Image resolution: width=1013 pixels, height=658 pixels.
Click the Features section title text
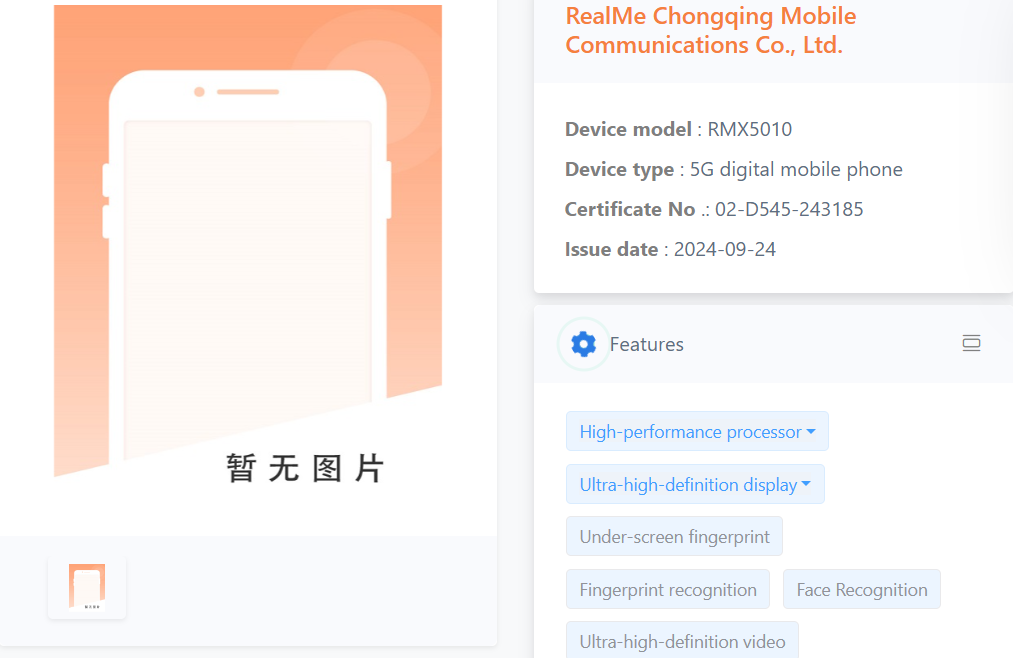(646, 344)
